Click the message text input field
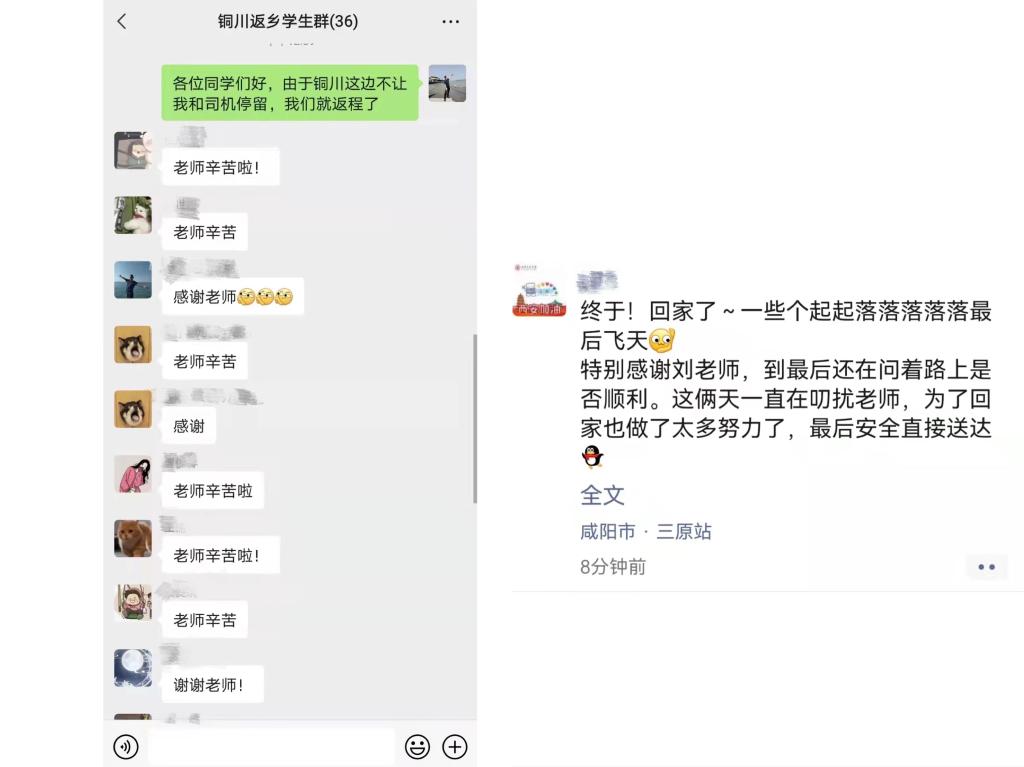The image size is (1024, 767). coord(272,746)
